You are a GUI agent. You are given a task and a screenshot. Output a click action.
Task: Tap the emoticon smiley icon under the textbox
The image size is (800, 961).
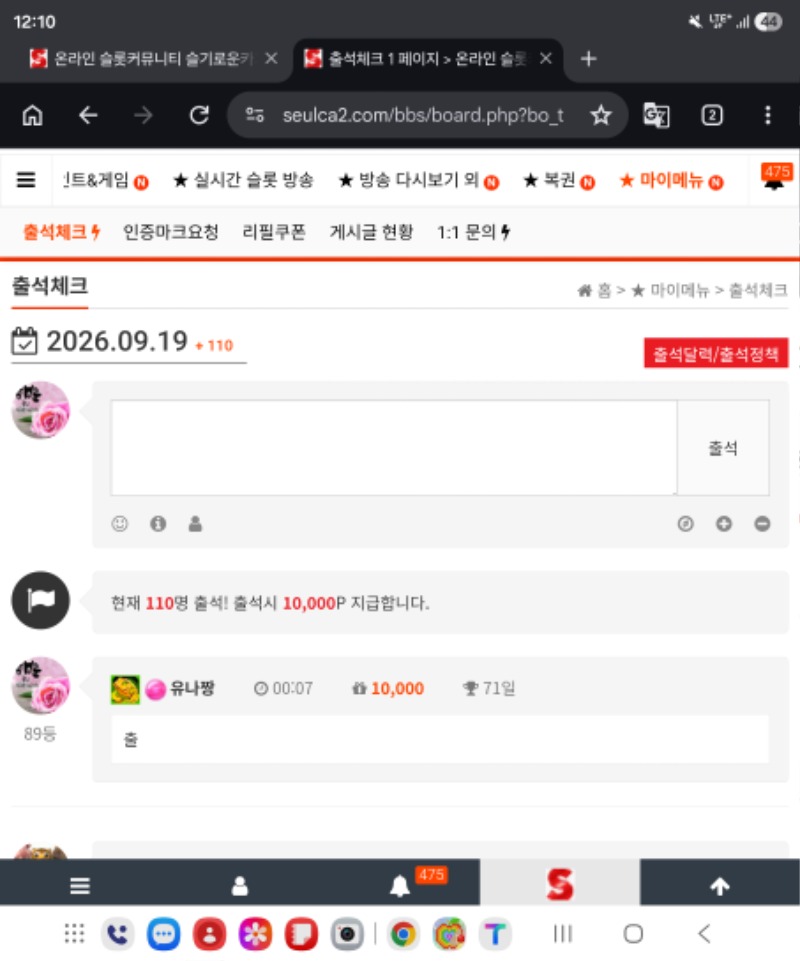[x=120, y=523]
